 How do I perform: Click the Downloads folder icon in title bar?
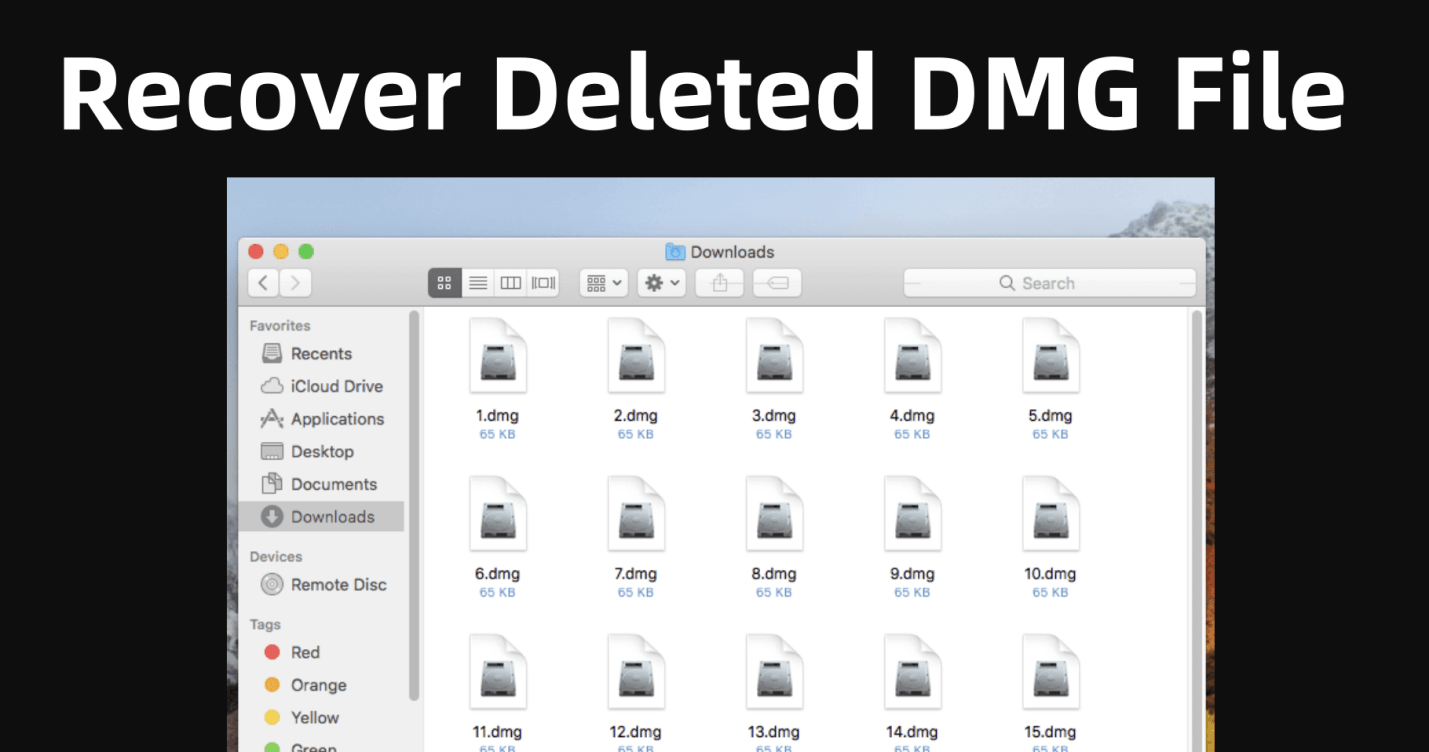676,252
